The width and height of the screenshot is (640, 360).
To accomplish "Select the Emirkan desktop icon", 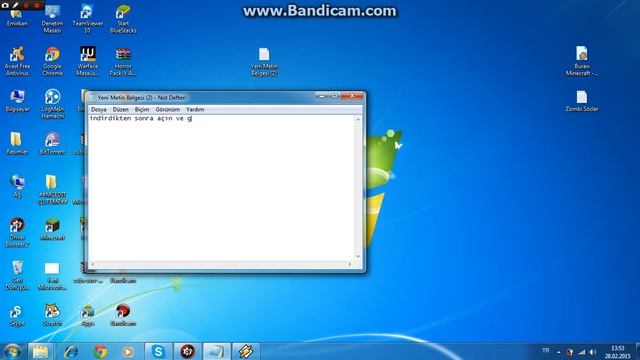I will [17, 16].
